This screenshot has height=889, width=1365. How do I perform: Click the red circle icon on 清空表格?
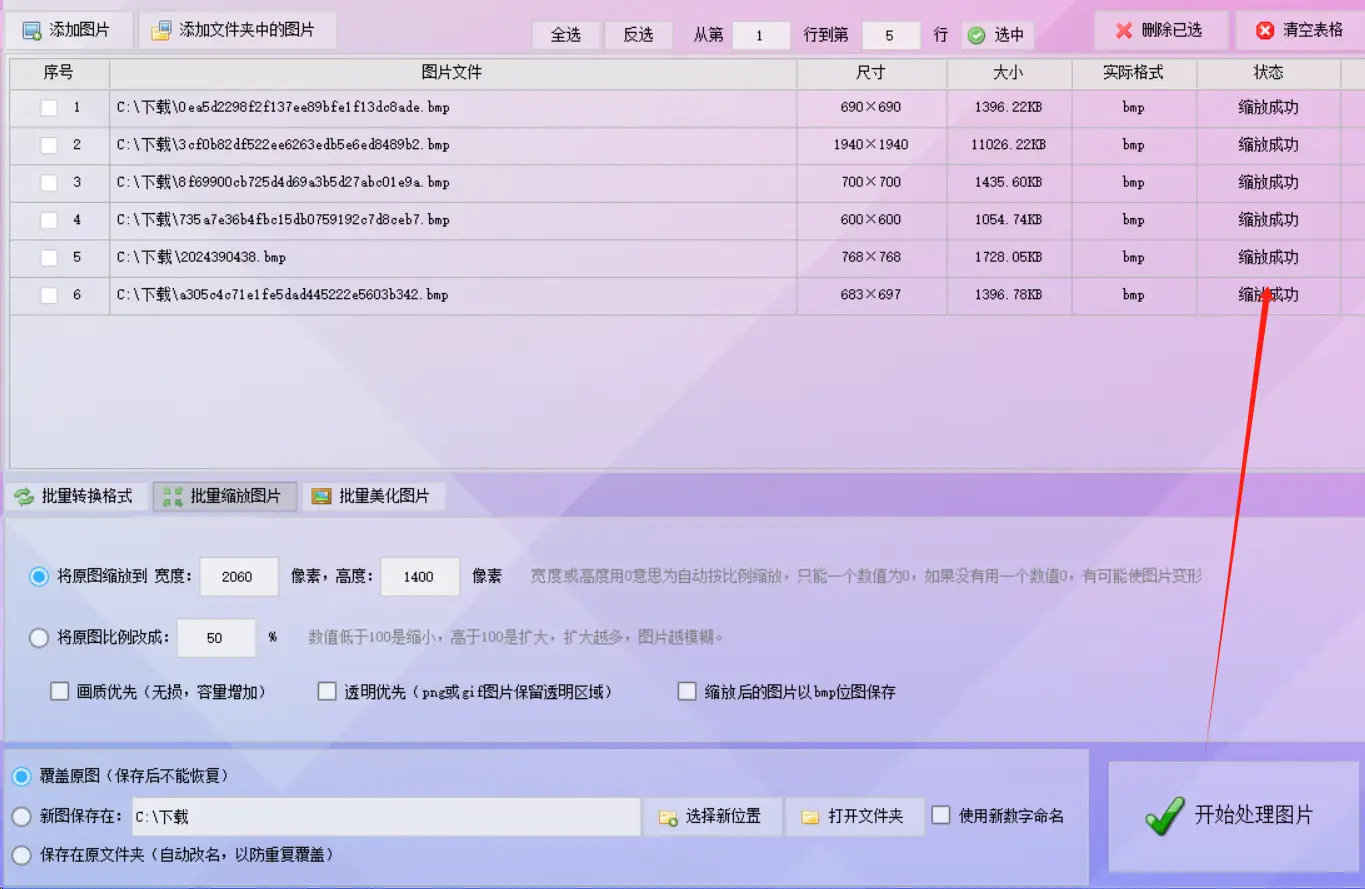1266,31
